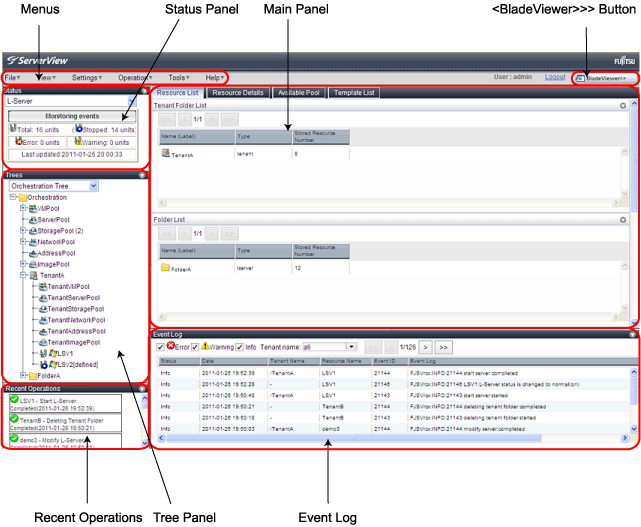
Task: Click the BladeViewer>> button
Action: (x=602, y=77)
